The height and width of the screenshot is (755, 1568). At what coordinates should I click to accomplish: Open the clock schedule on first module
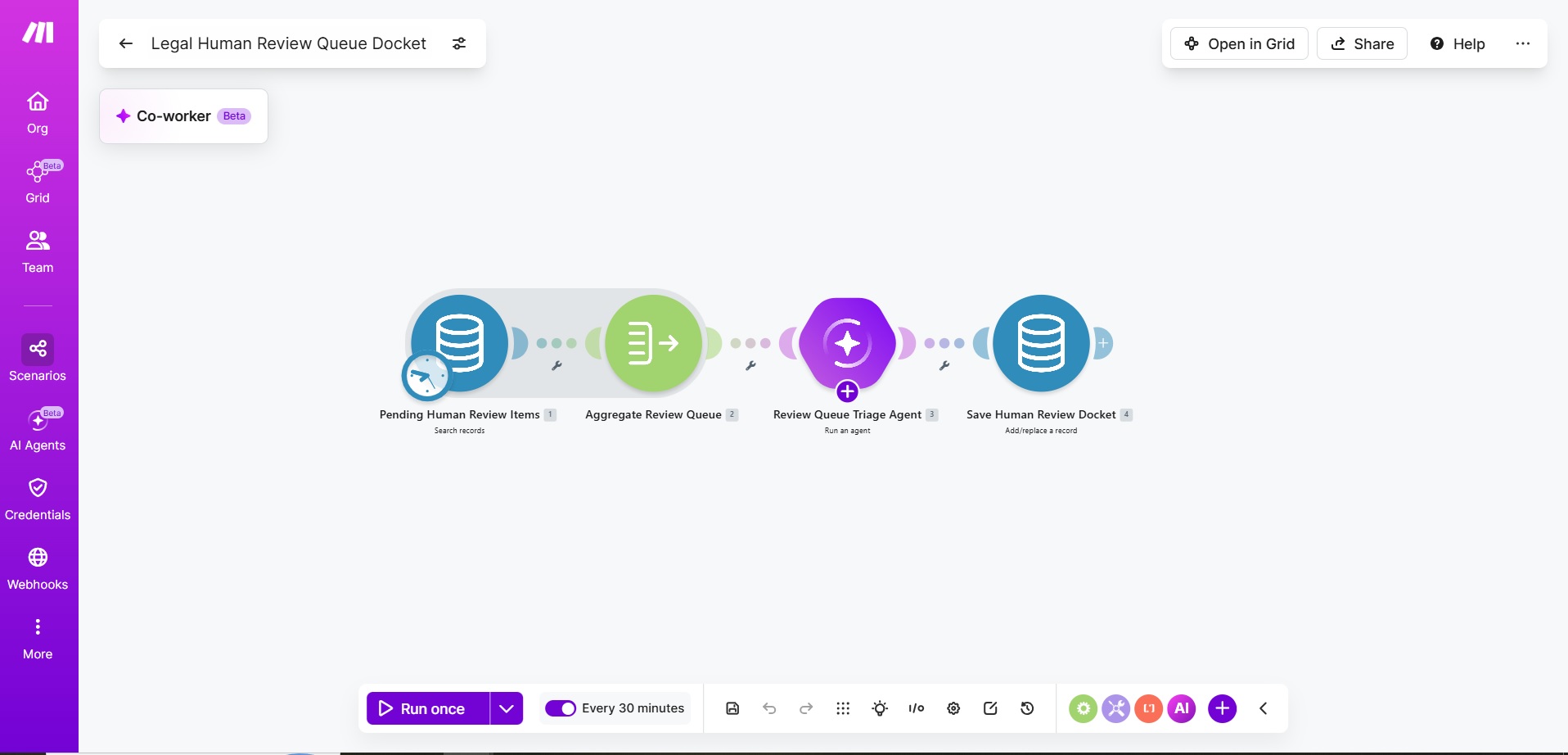pyautogui.click(x=426, y=377)
